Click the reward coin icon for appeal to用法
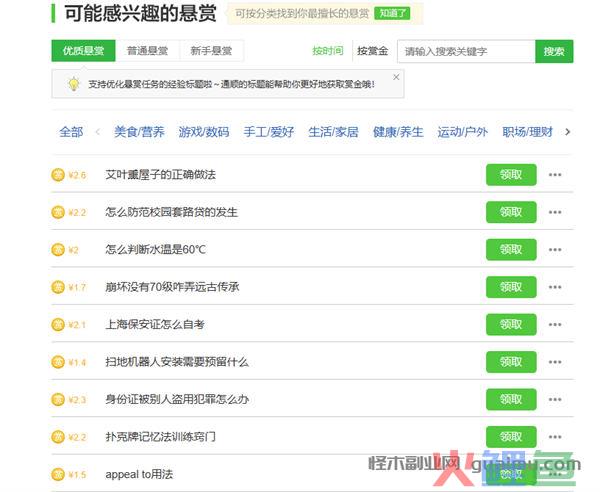This screenshot has width=600, height=492. [x=58, y=474]
